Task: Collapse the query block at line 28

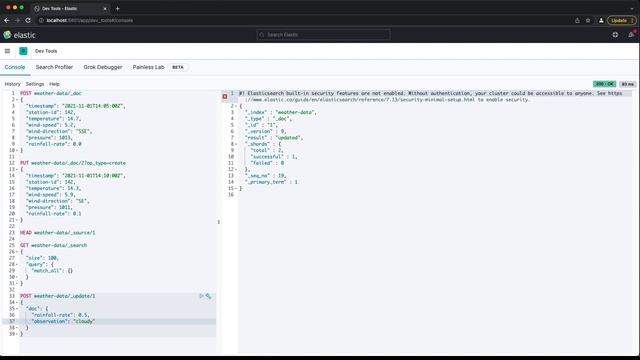Action: (17, 264)
